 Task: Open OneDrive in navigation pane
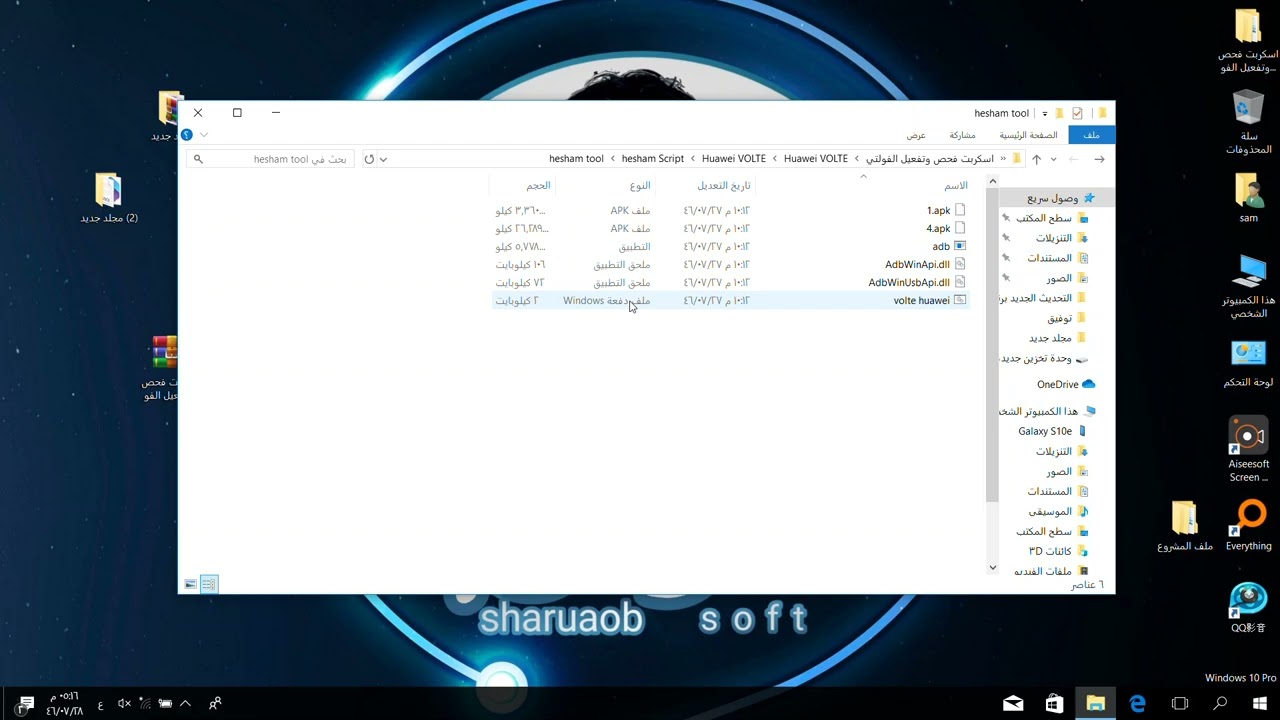[1066, 384]
